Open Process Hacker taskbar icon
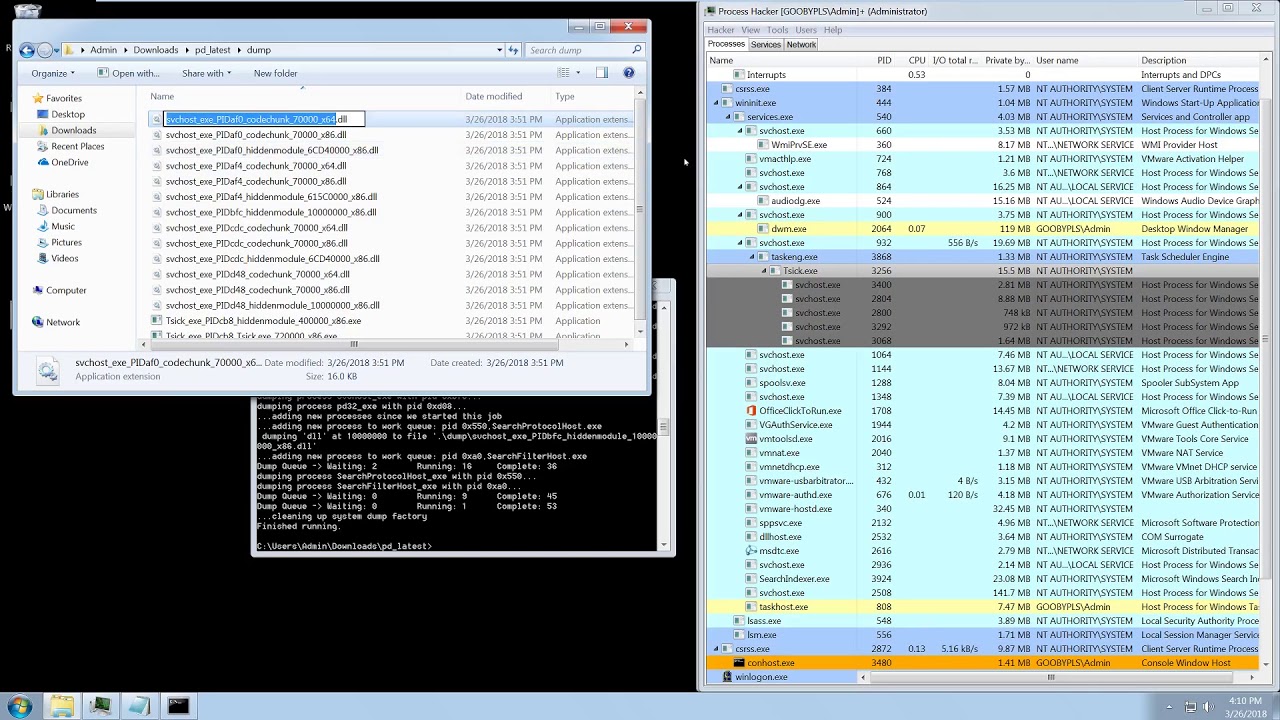The height and width of the screenshot is (720, 1280). pos(100,706)
